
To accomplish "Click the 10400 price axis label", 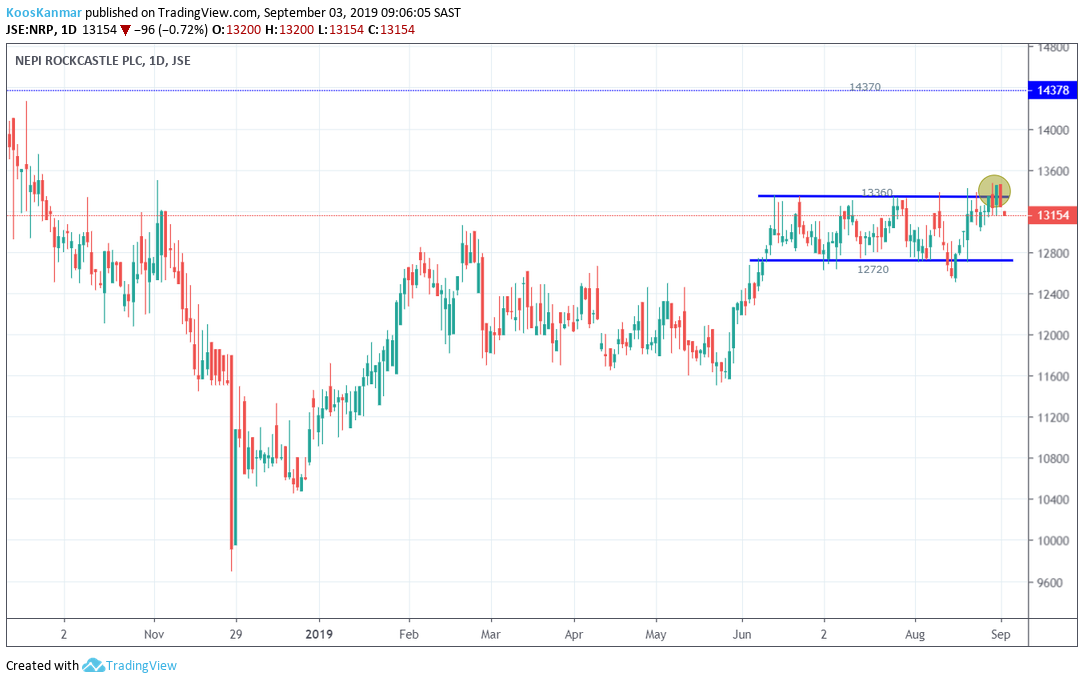I will pyautogui.click(x=1052, y=499).
